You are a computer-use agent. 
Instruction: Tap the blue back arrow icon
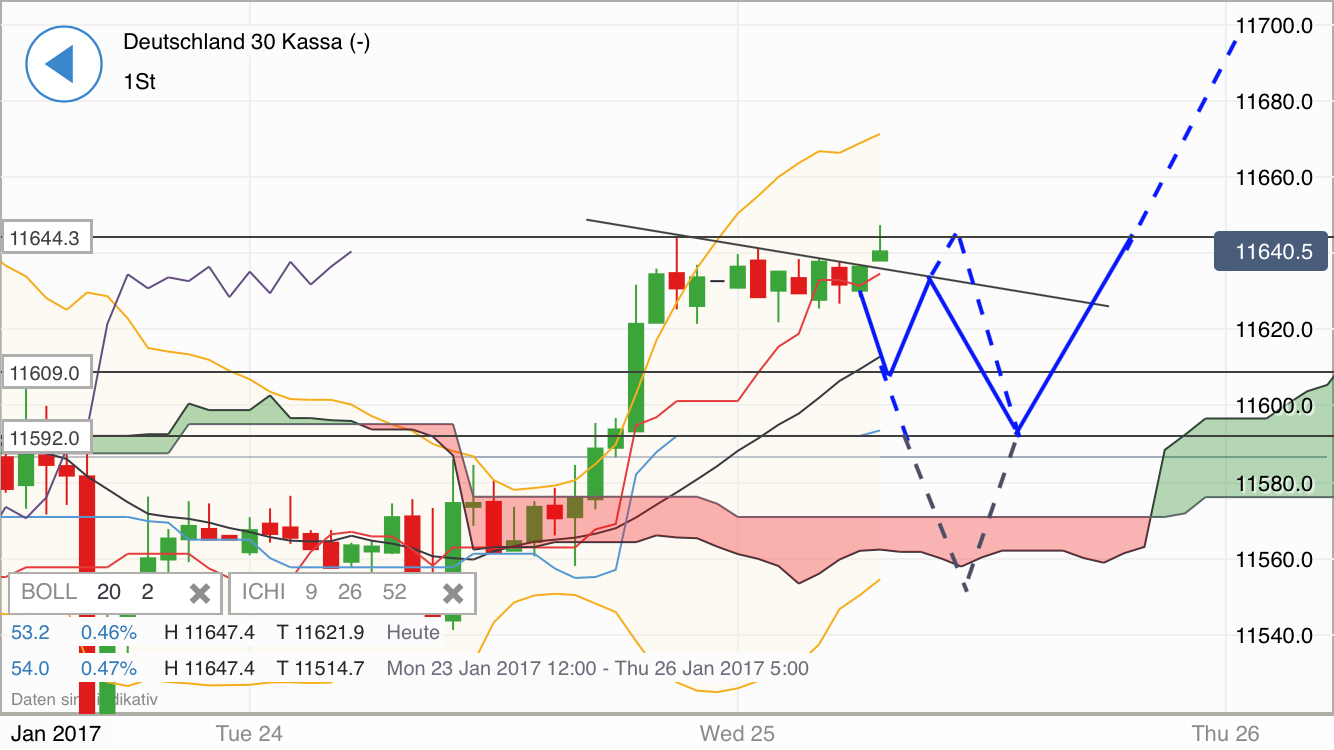(x=63, y=63)
